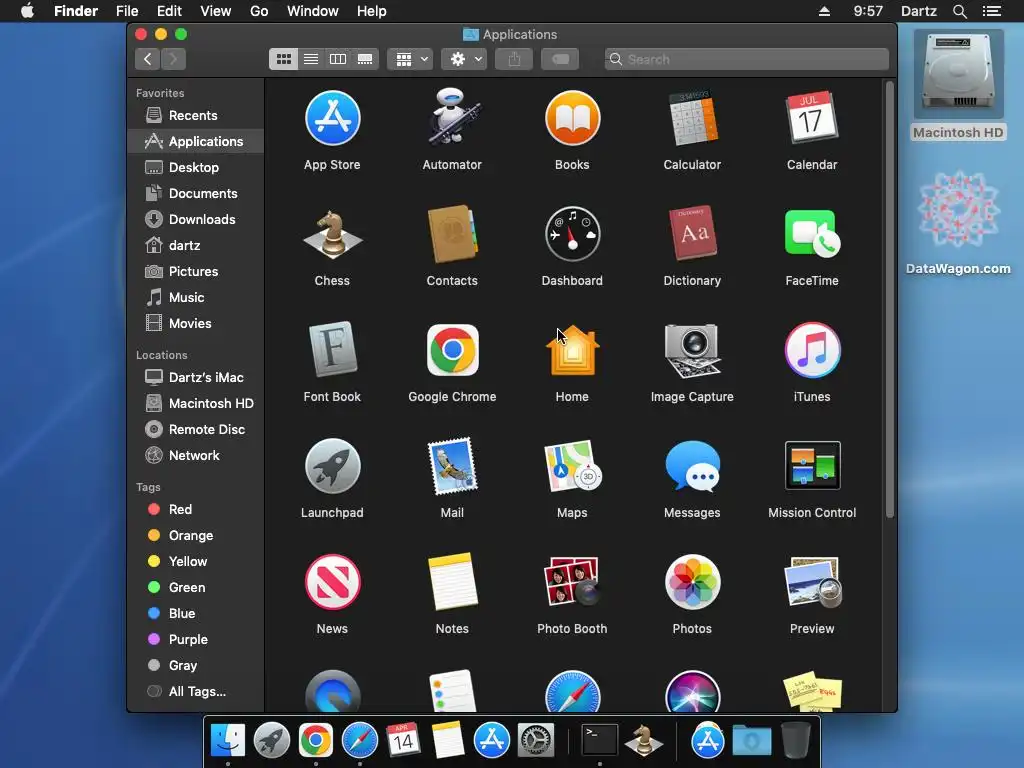This screenshot has height=768, width=1024.
Task: Select the Photo Booth app icon
Action: pos(572,581)
